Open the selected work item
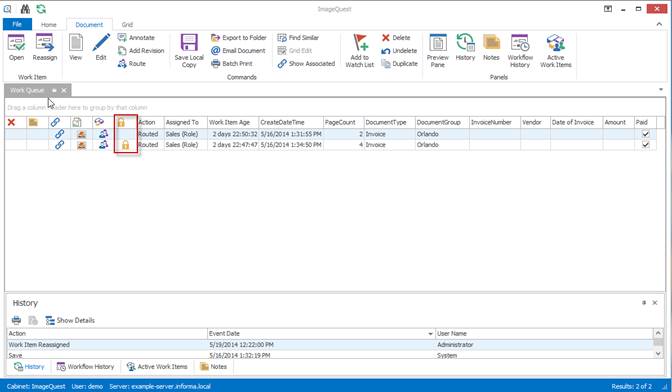 pos(16,48)
